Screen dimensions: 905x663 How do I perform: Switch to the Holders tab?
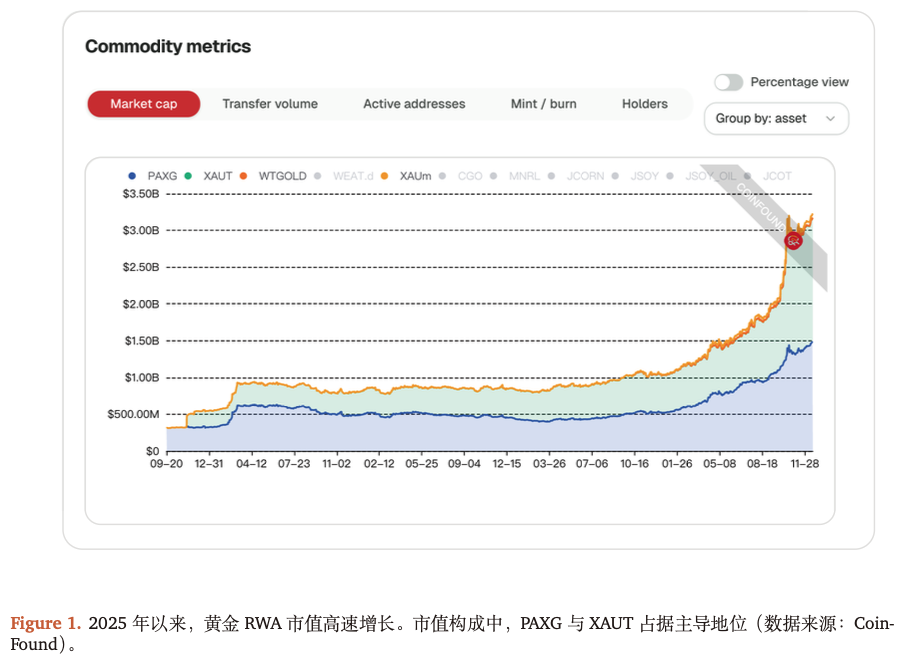(x=644, y=103)
